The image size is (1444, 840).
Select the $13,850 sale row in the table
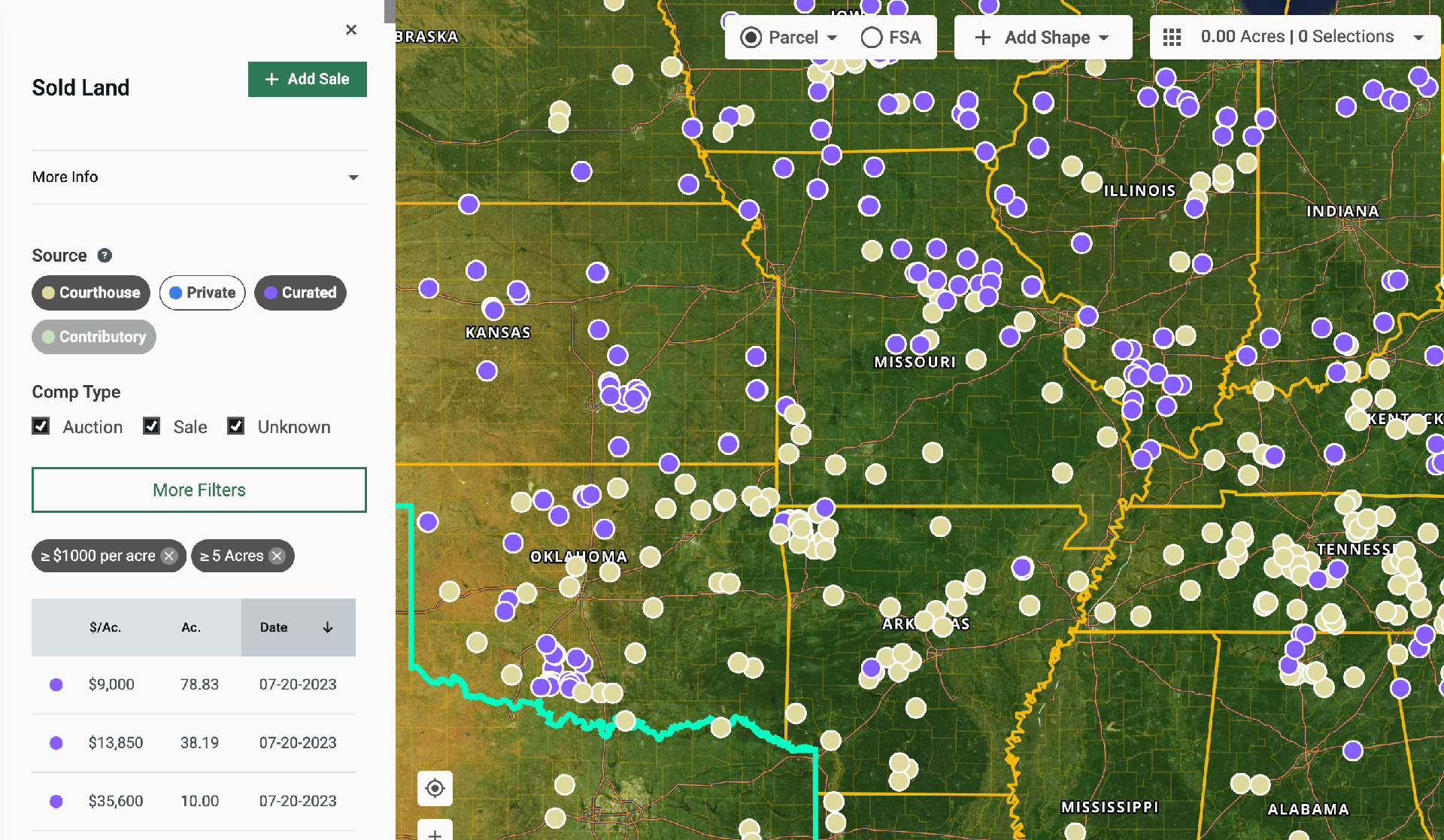click(193, 742)
